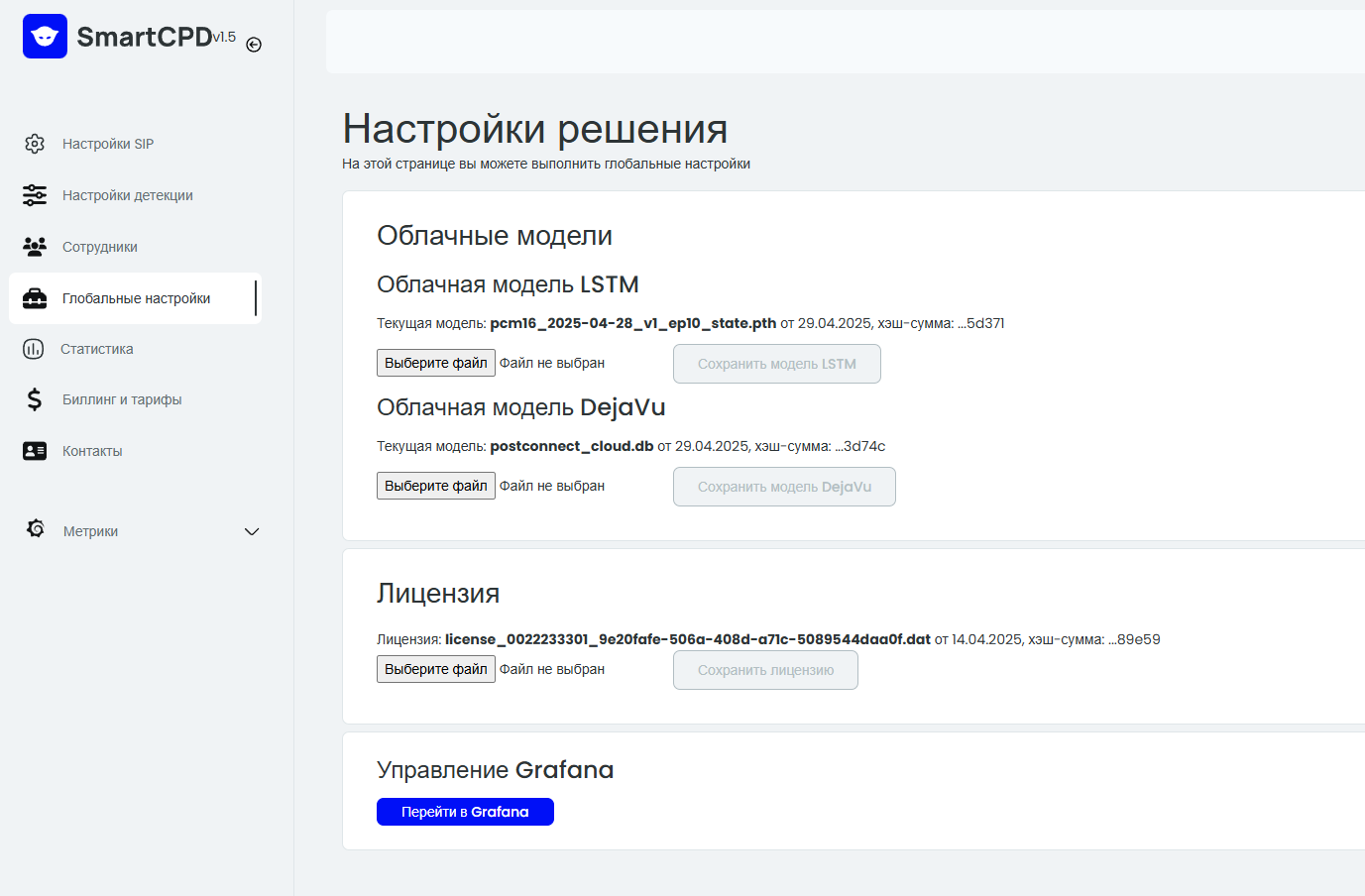Screen dimensions: 1365x896
Task: Select Глобальные настройки in sidebar
Action: (135, 298)
